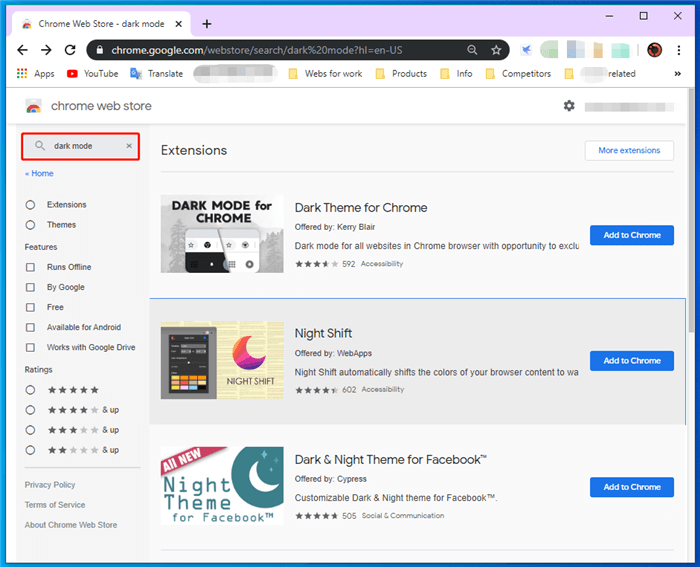The image size is (700, 567).
Task: Click Social & Communication category label
Action: 403,516
